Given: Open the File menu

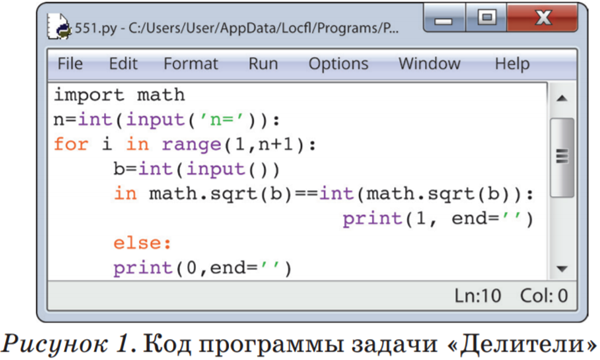Looking at the screenshot, I should [x=70, y=64].
